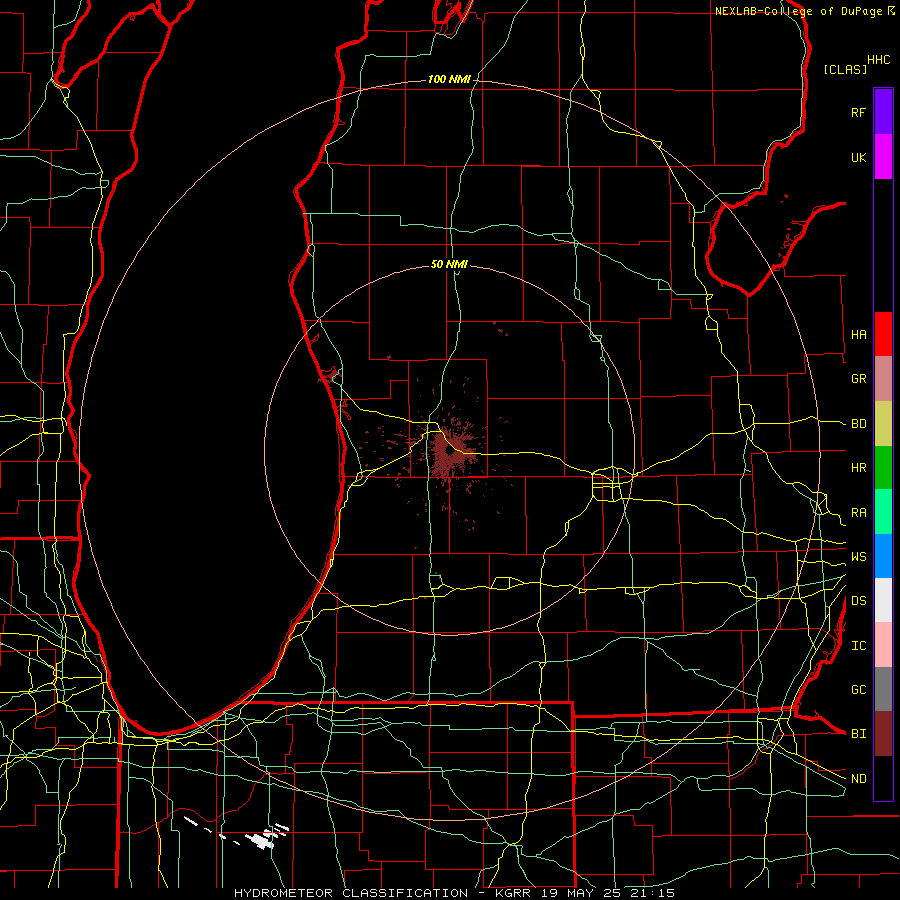Click the '[CLAS]' unit label
This screenshot has height=900, width=900.
pyautogui.click(x=845, y=69)
